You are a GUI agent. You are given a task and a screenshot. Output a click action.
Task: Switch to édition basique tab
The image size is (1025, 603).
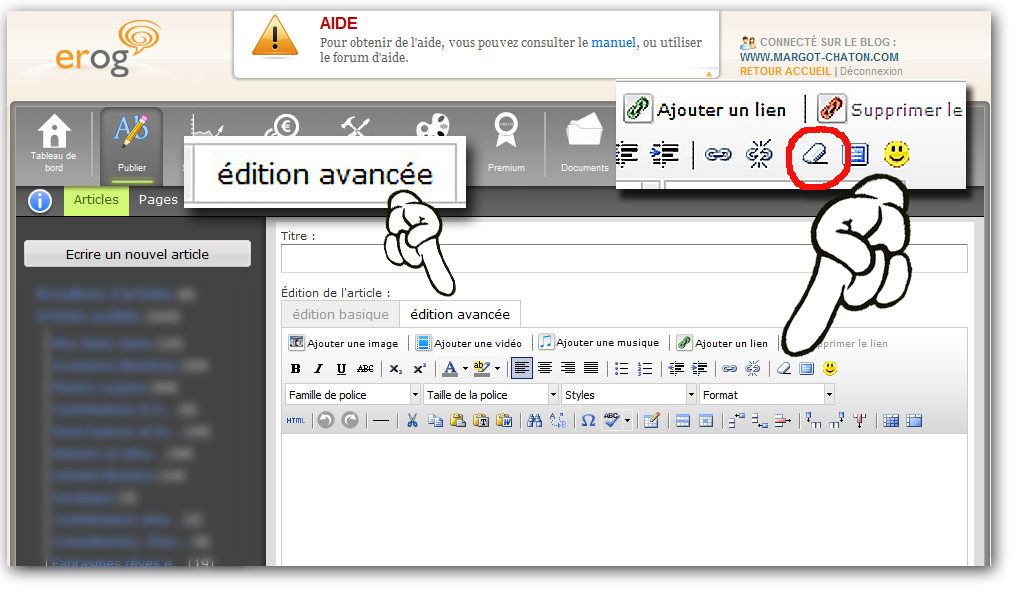(341, 315)
